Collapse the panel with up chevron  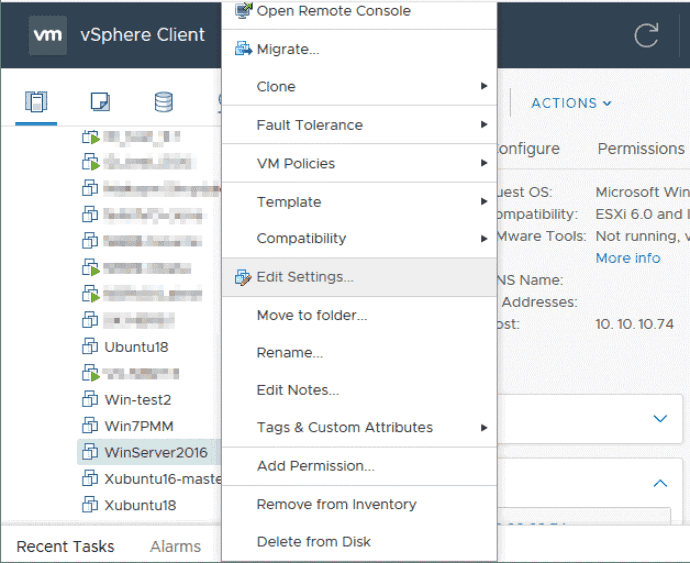tap(660, 484)
